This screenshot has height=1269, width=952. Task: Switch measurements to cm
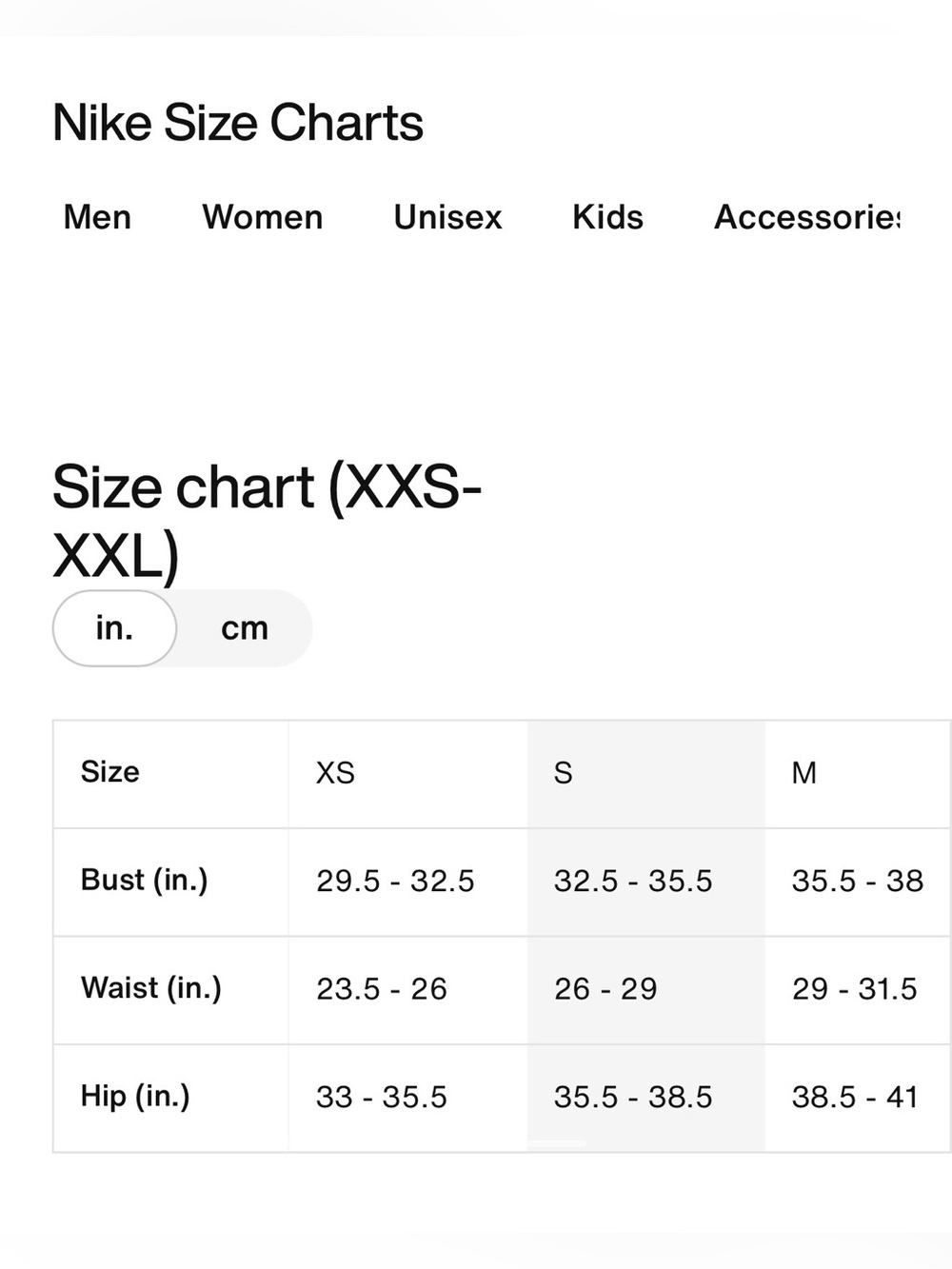pos(245,628)
